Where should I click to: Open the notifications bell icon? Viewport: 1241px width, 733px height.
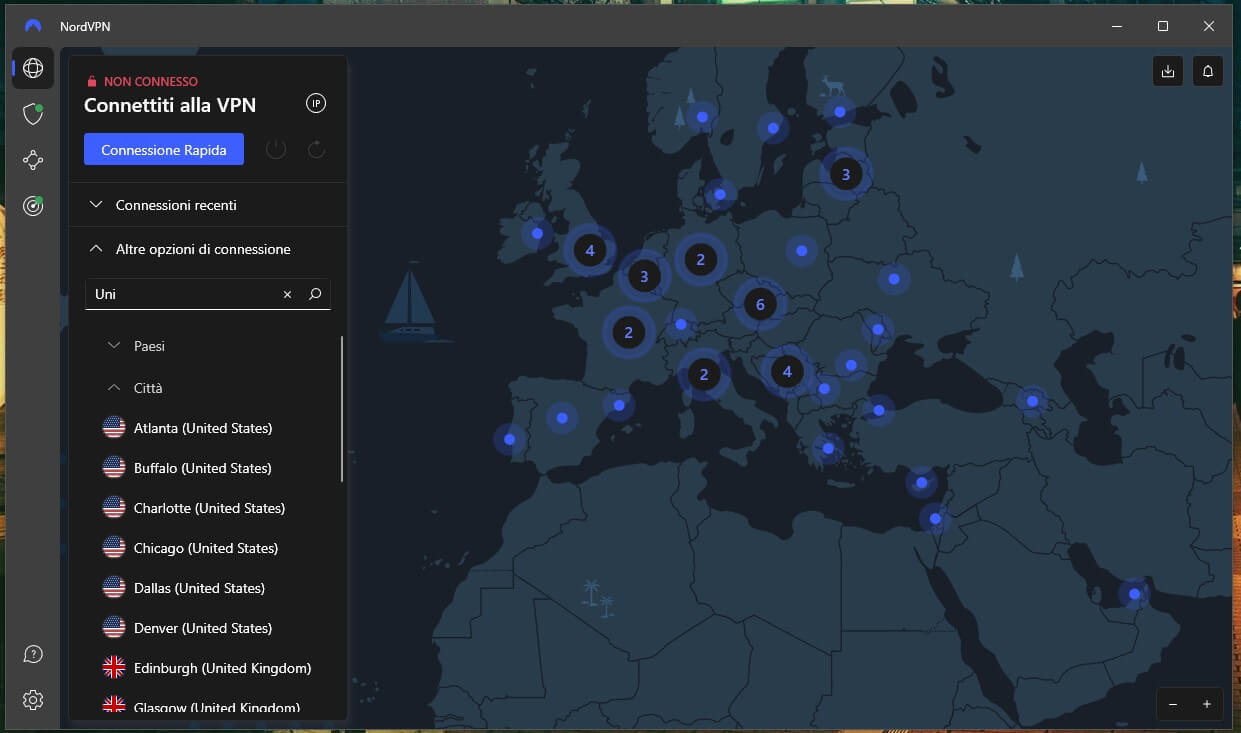point(1208,71)
